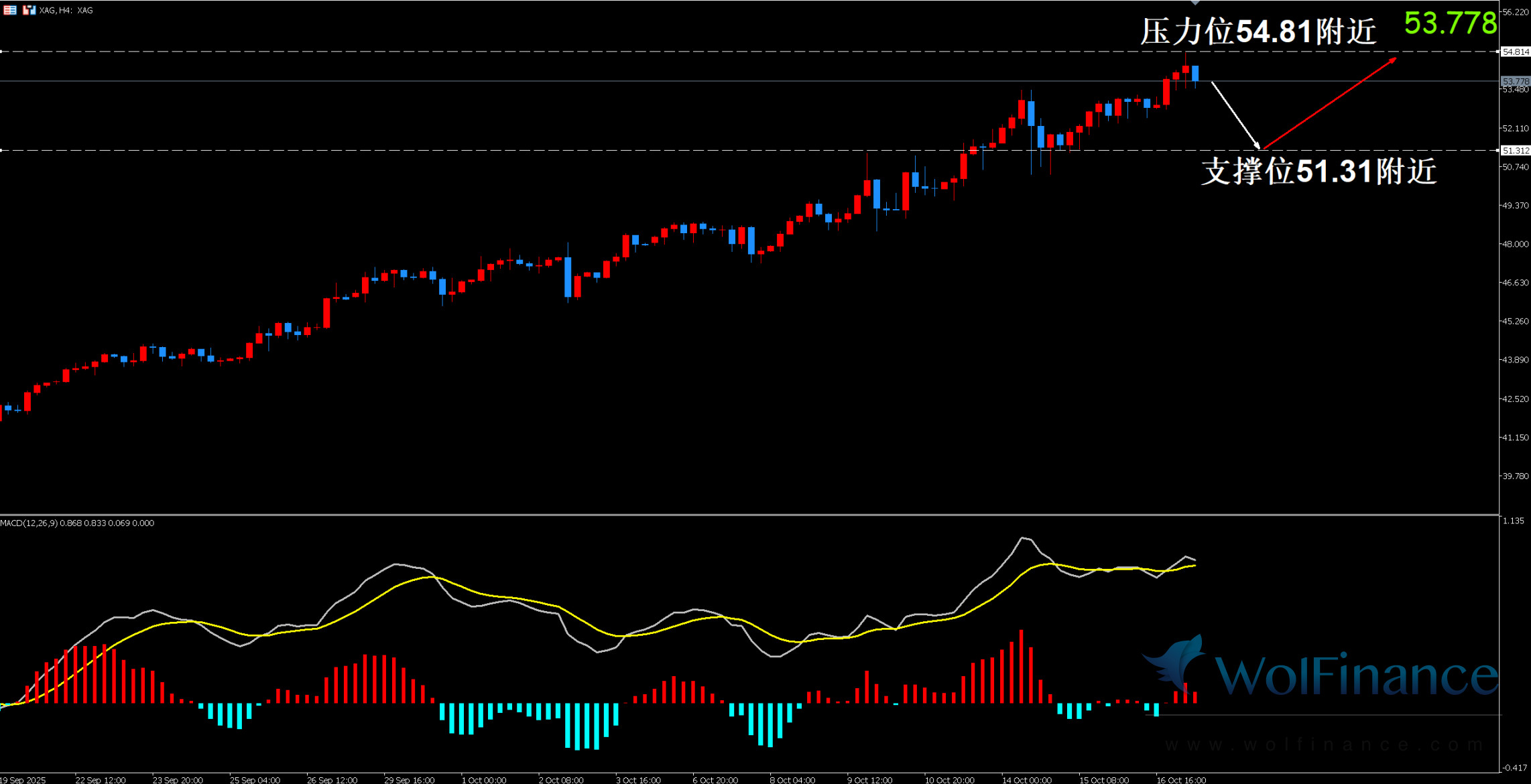This screenshot has height=784, width=1531.
Task: Toggle the One Click Trading panel icon
Action: 29,10
